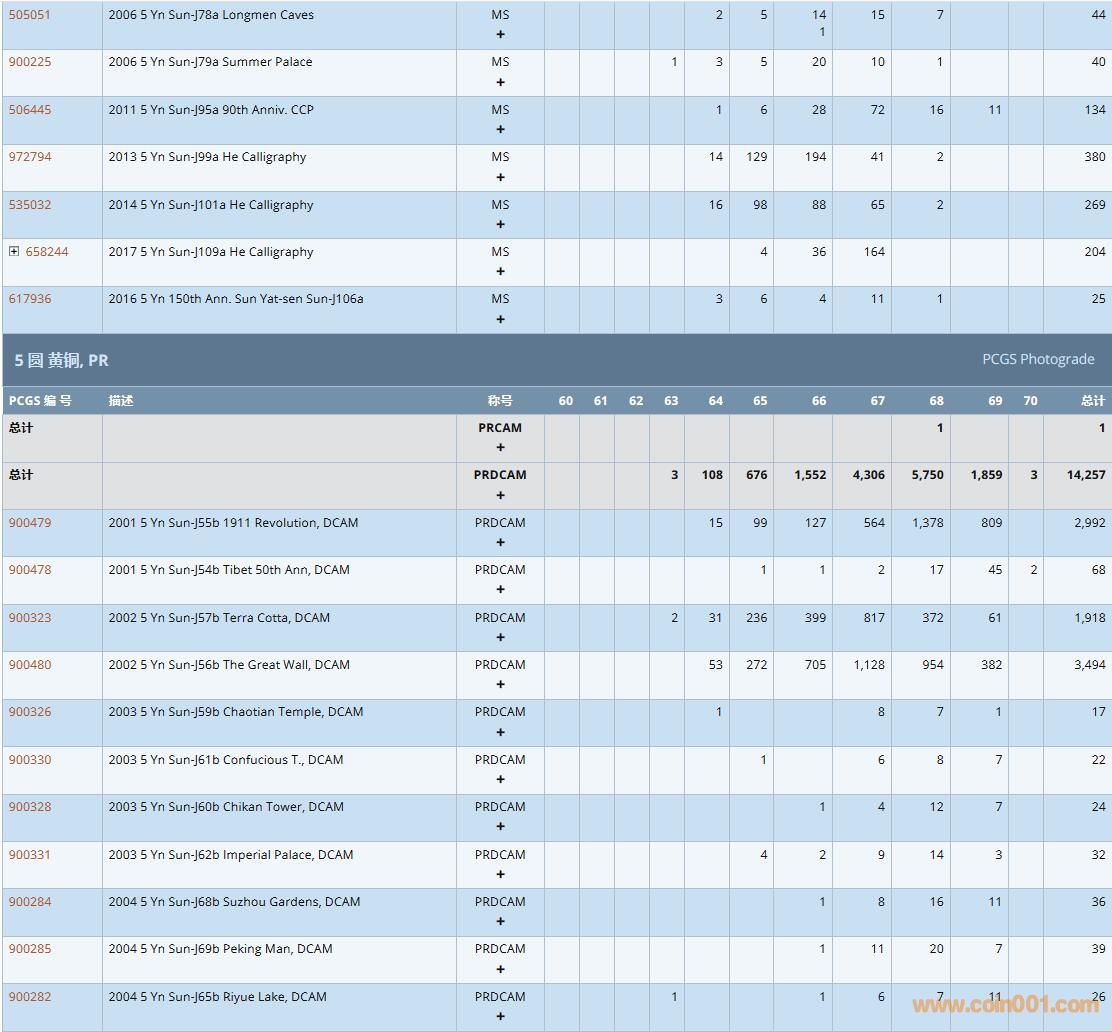
Task: Click the PCGS Photograde link
Action: pyautogui.click(x=1038, y=359)
